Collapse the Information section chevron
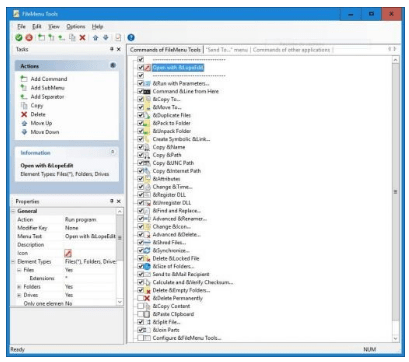 [113, 152]
